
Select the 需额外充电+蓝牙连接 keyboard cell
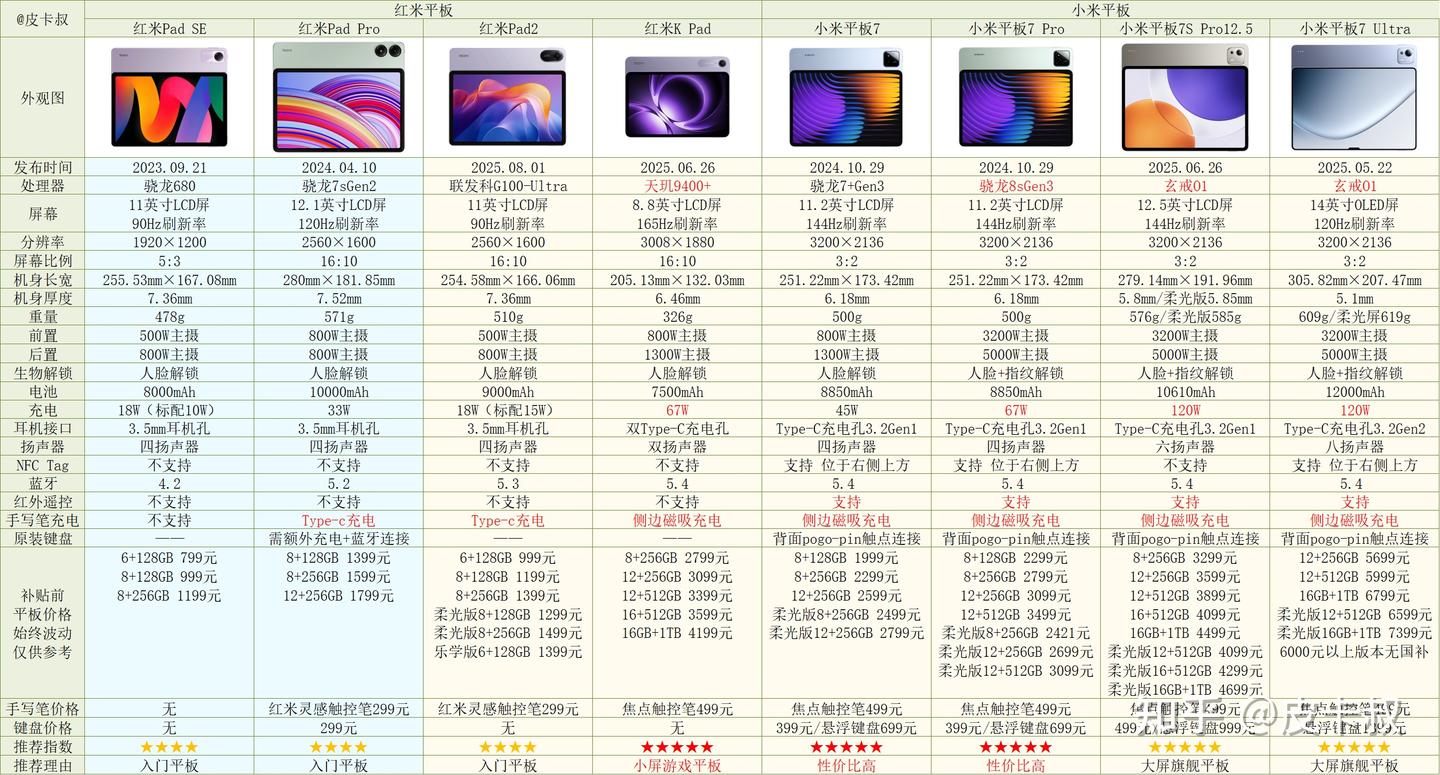point(338,539)
